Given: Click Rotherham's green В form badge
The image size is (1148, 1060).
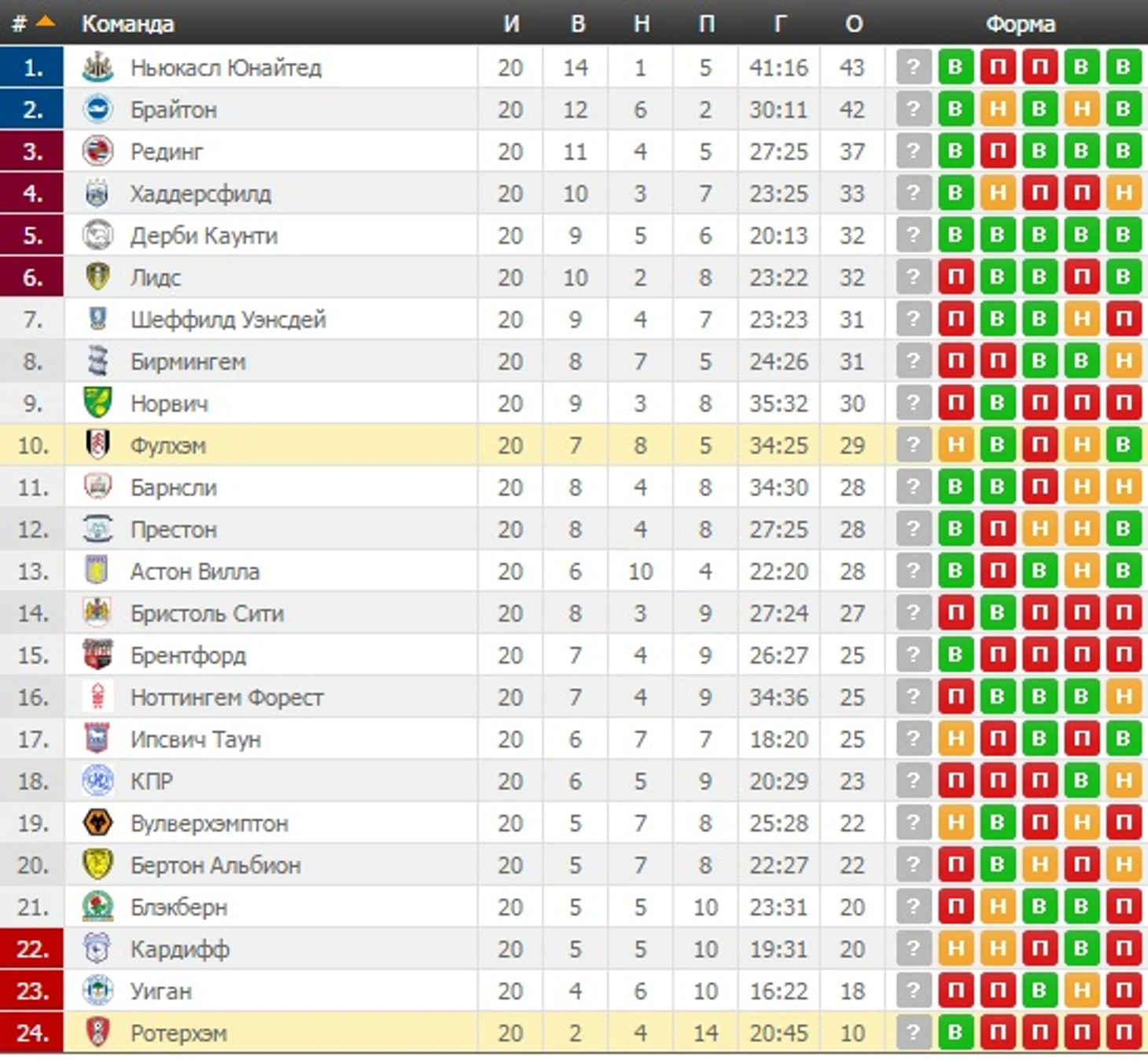Looking at the screenshot, I should coord(955,1032).
